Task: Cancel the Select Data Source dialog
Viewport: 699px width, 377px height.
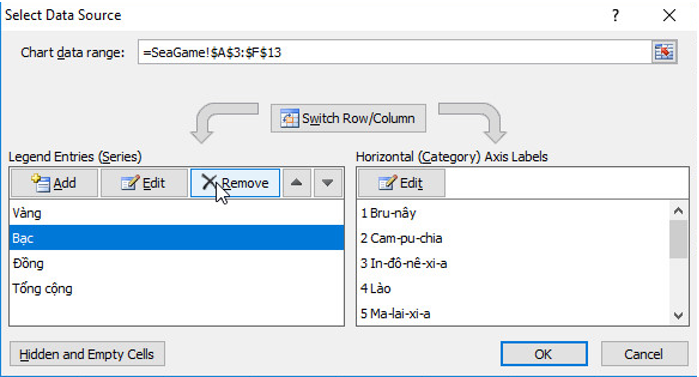Action: [644, 354]
